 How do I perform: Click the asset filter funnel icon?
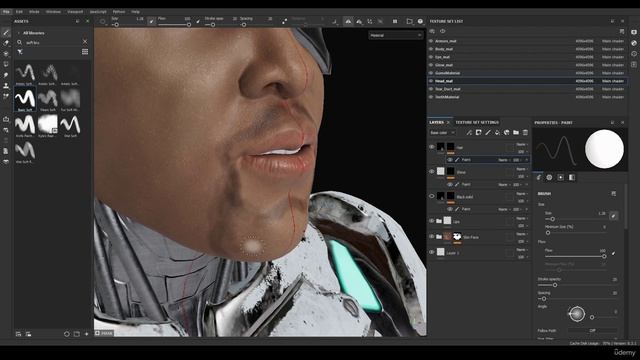click(20, 52)
